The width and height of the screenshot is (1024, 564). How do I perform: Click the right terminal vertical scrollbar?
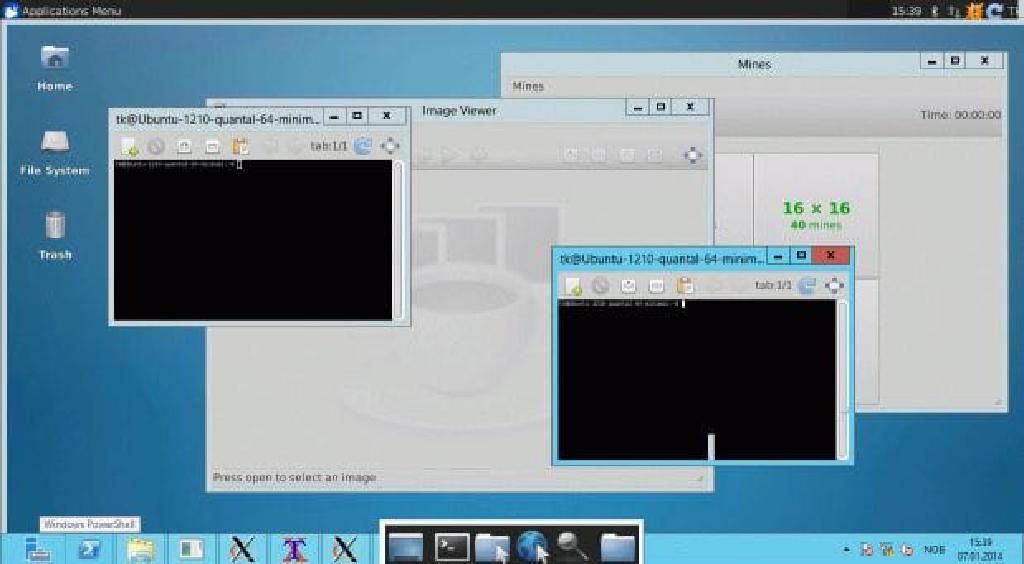coord(842,380)
